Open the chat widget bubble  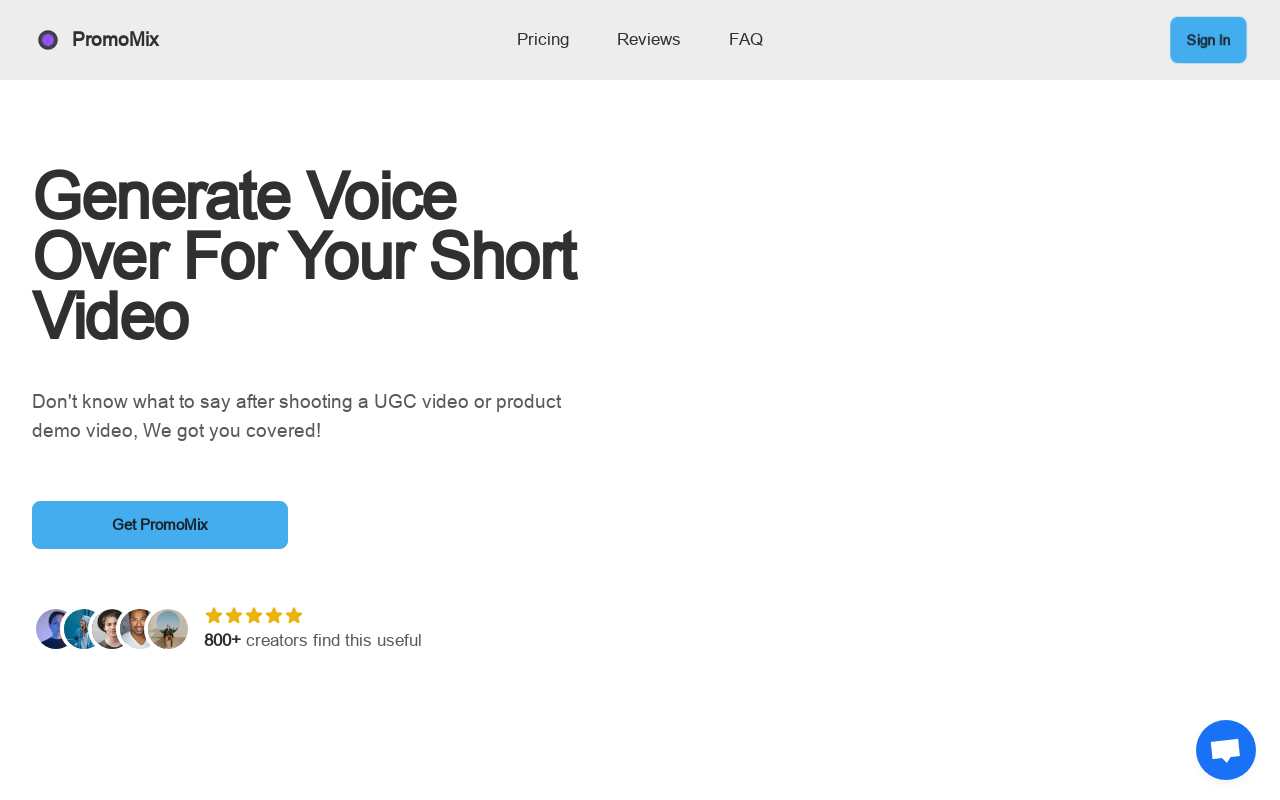pyautogui.click(x=1226, y=750)
